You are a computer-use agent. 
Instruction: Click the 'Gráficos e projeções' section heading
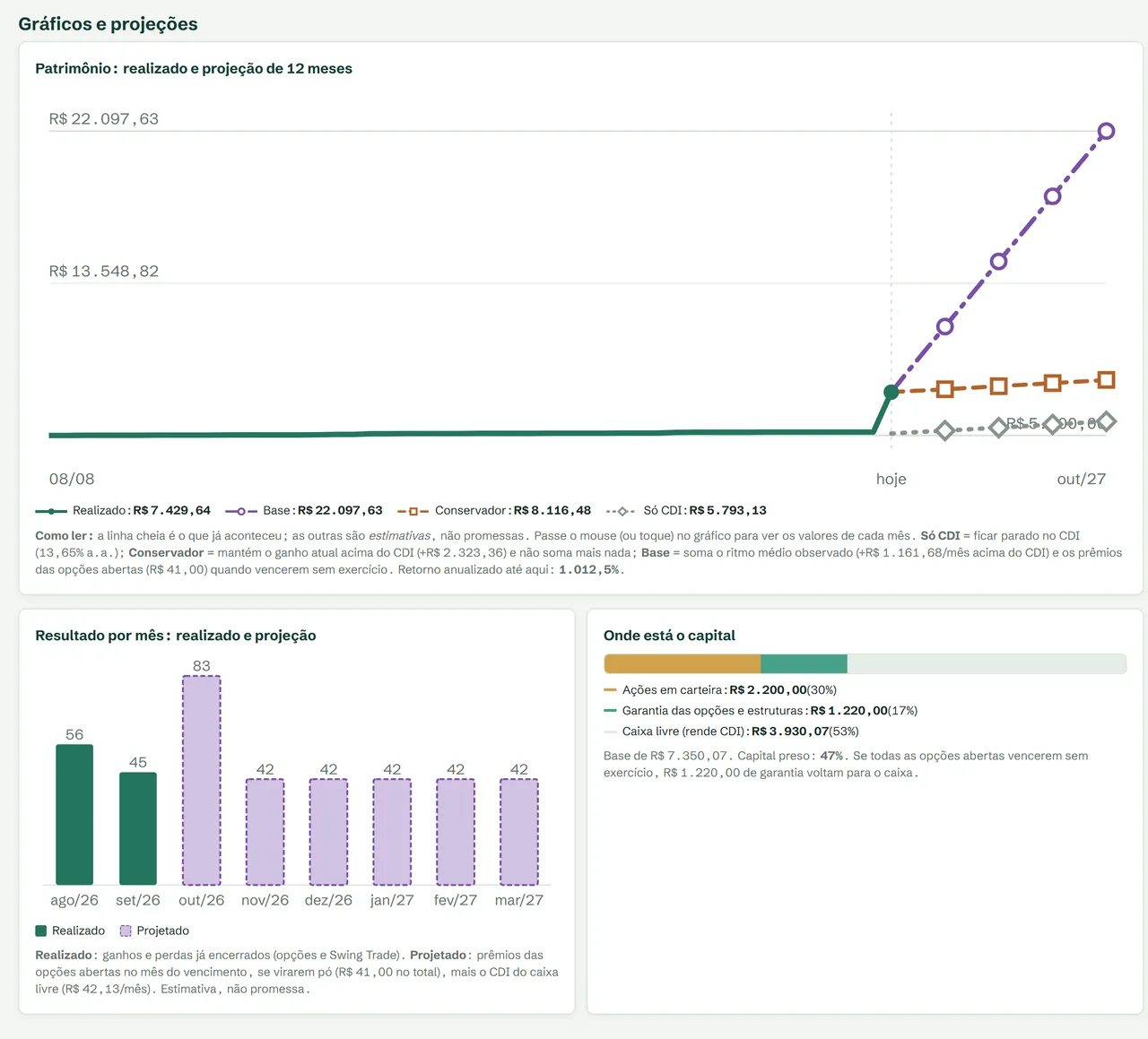coord(108,24)
